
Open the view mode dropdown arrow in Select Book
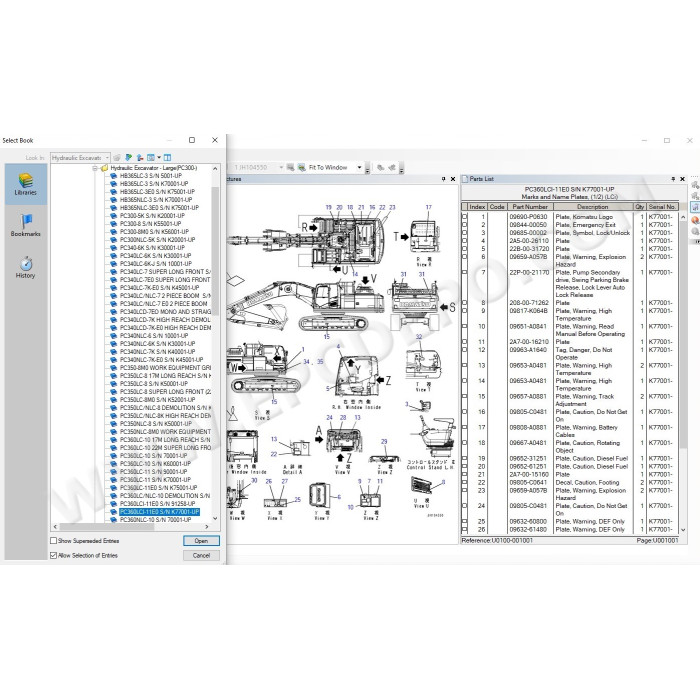tap(159, 158)
